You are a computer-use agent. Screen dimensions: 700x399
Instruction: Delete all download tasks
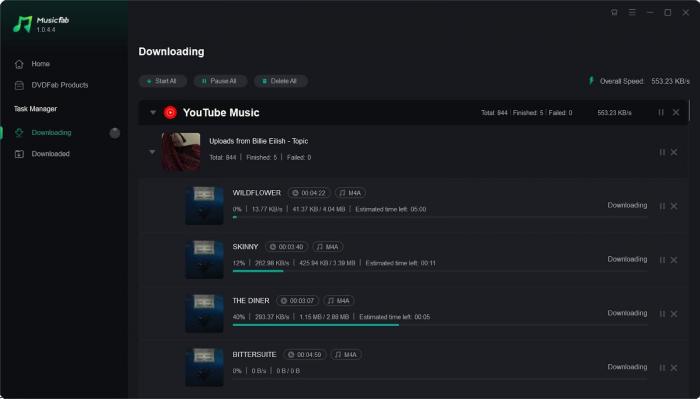[280, 81]
